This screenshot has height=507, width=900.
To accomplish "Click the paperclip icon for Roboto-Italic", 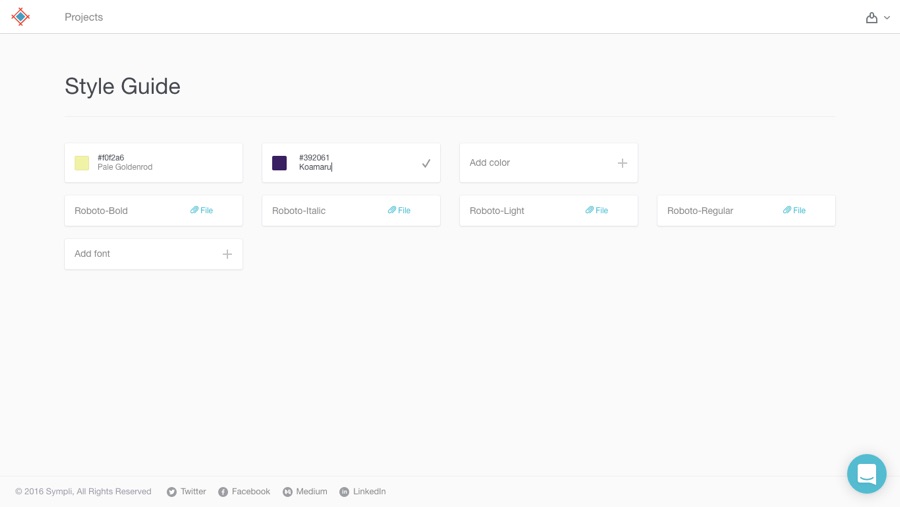I will [x=391, y=210].
